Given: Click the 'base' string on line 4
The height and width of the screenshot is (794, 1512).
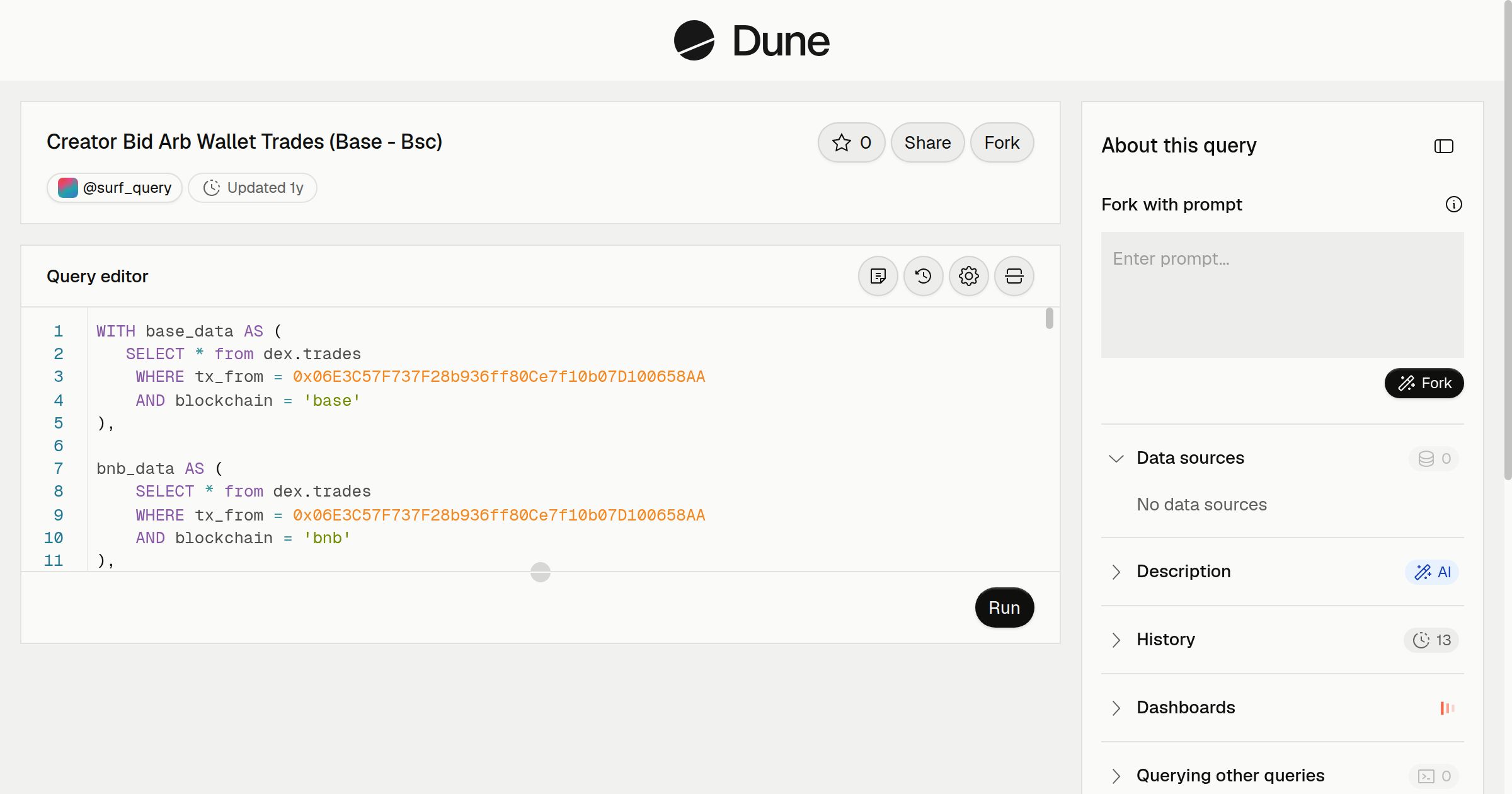Looking at the screenshot, I should tap(332, 400).
